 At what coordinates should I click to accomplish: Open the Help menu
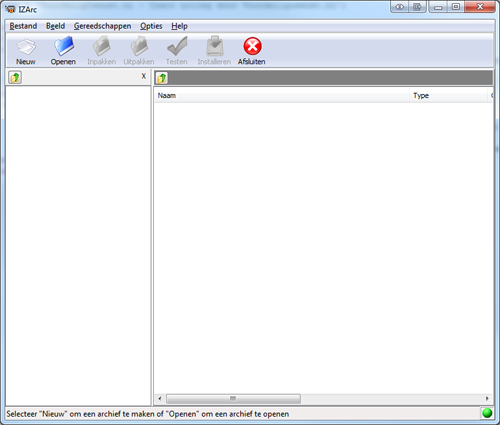pos(179,26)
